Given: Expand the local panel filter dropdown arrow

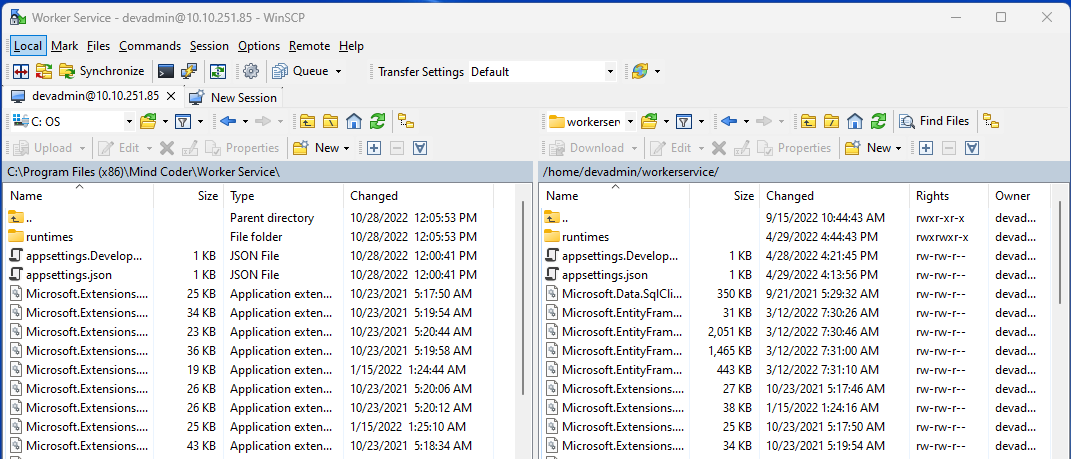Looking at the screenshot, I should [x=200, y=122].
